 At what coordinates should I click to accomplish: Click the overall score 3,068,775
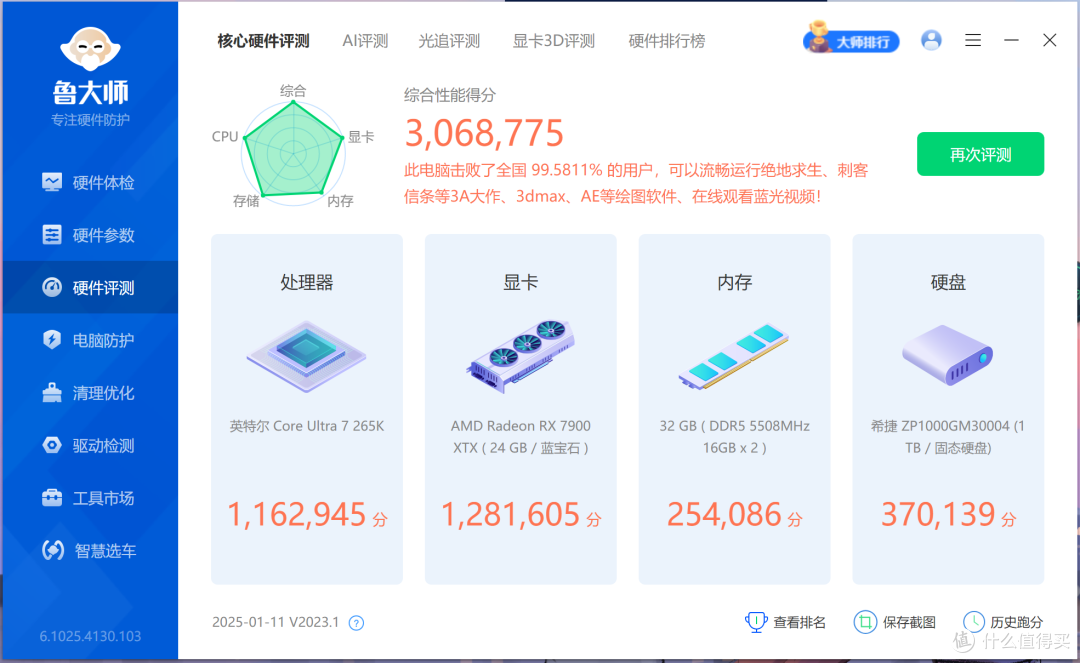tap(484, 133)
